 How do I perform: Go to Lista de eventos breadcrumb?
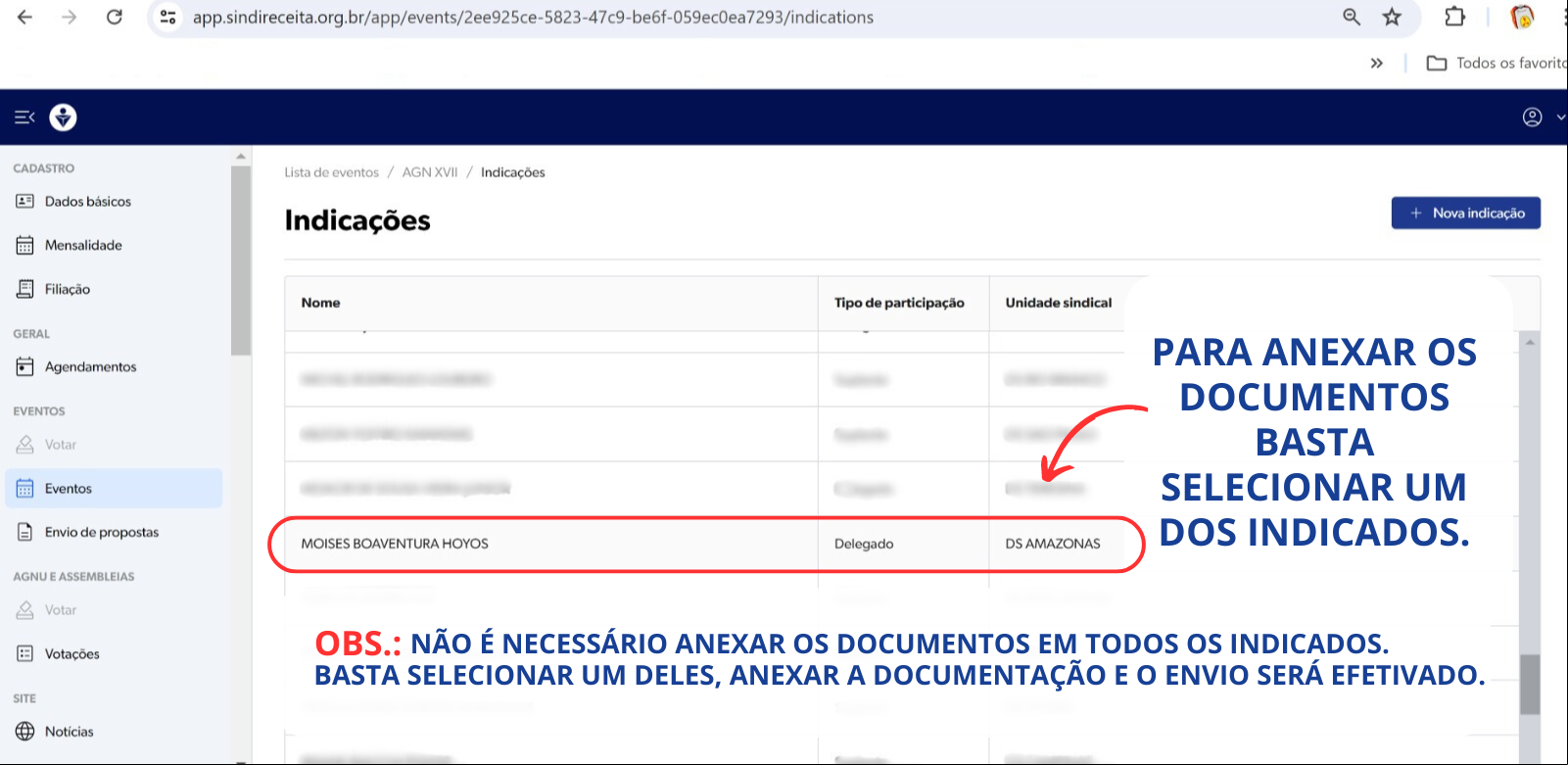click(331, 172)
